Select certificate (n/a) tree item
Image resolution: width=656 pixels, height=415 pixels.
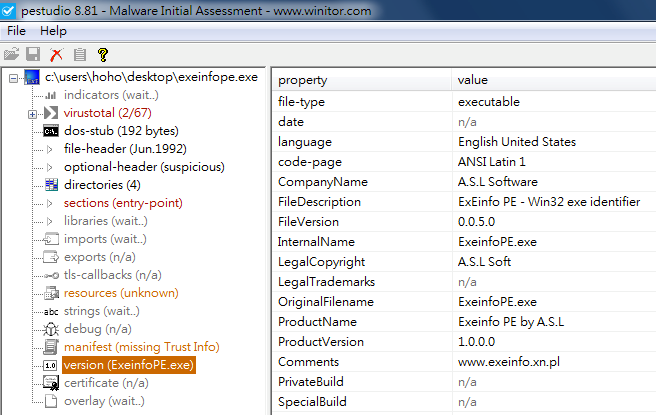106,383
